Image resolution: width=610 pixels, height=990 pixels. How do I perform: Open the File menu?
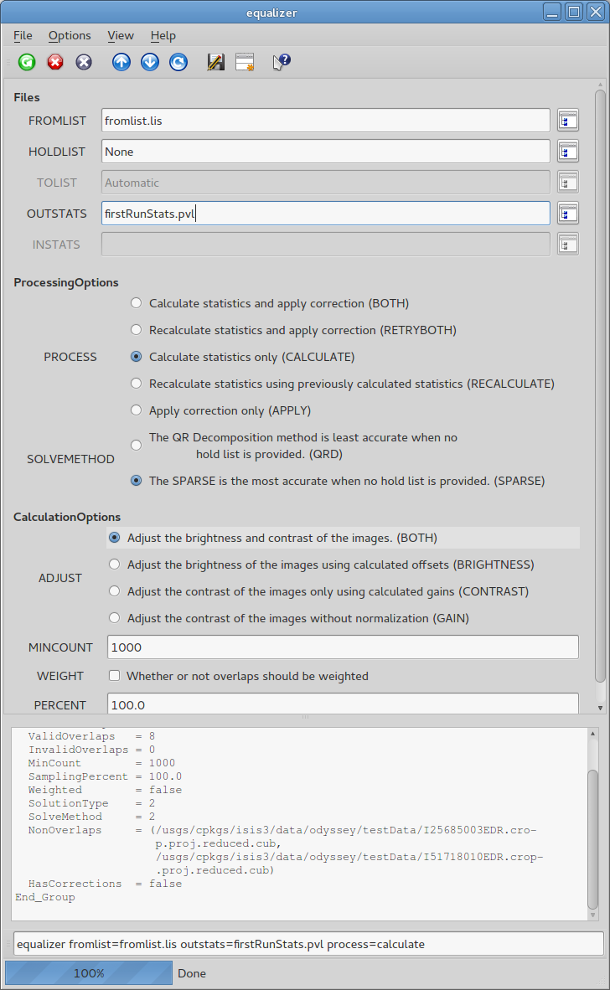coord(23,35)
